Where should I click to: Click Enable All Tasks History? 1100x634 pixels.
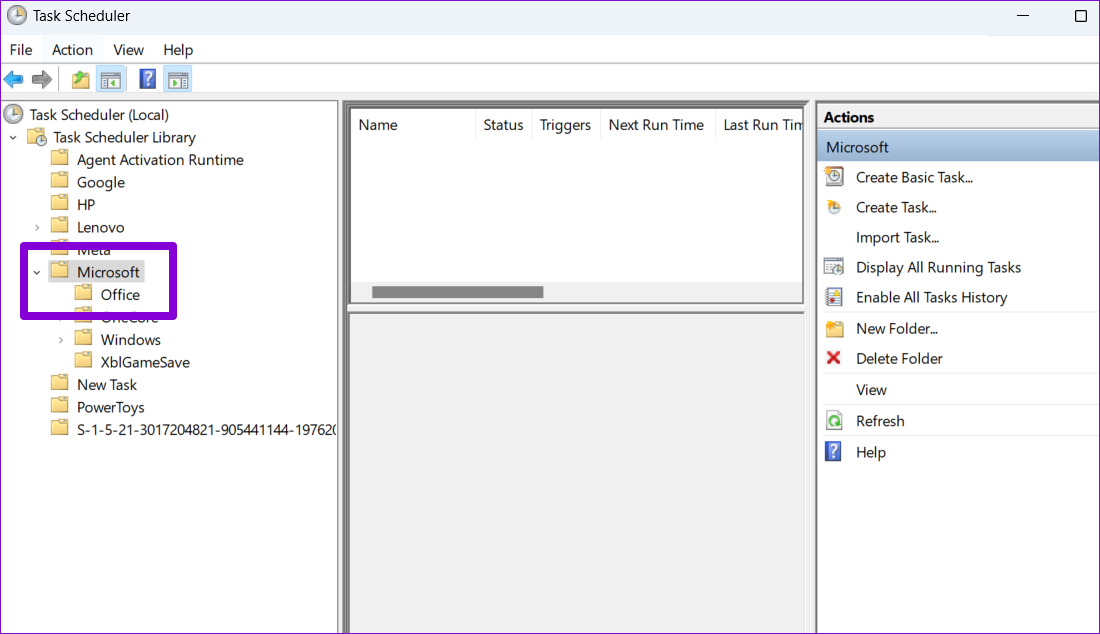point(931,297)
